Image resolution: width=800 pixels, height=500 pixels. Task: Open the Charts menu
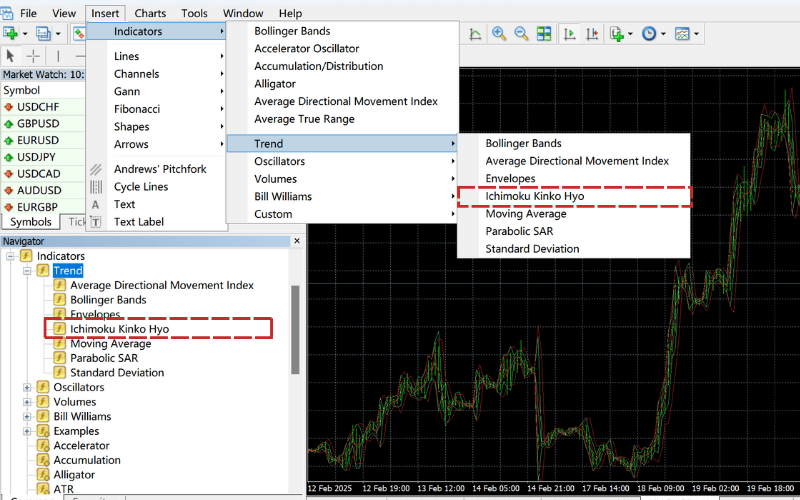coord(150,13)
